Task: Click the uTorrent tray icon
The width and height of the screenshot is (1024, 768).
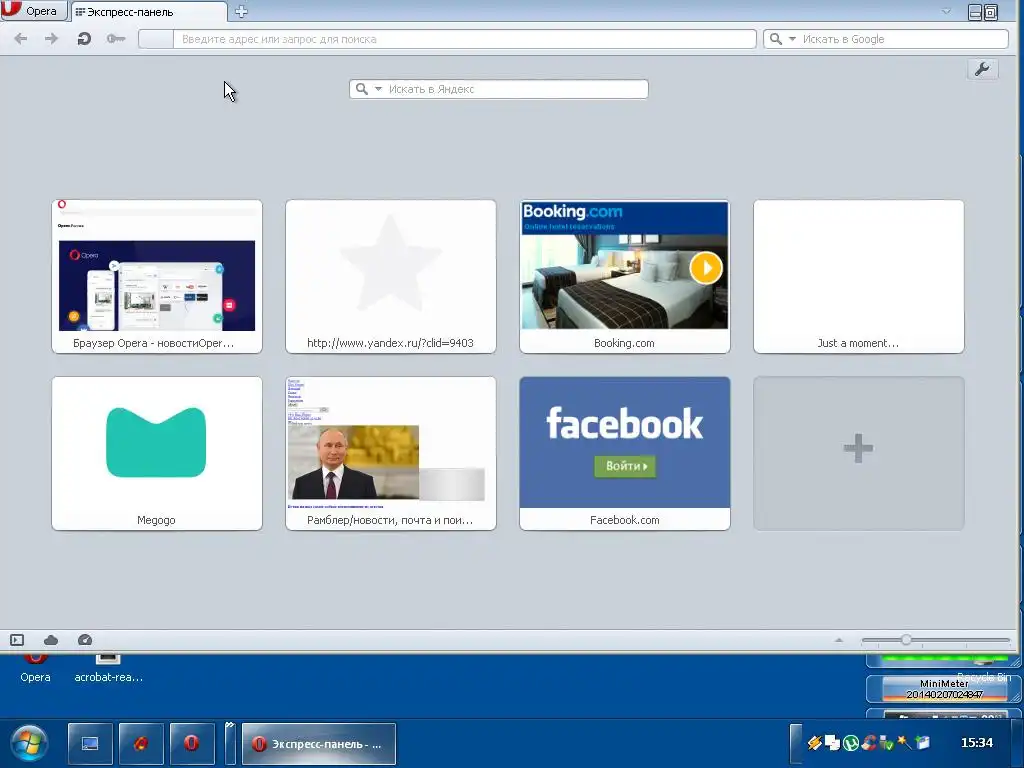Action: (x=850, y=743)
